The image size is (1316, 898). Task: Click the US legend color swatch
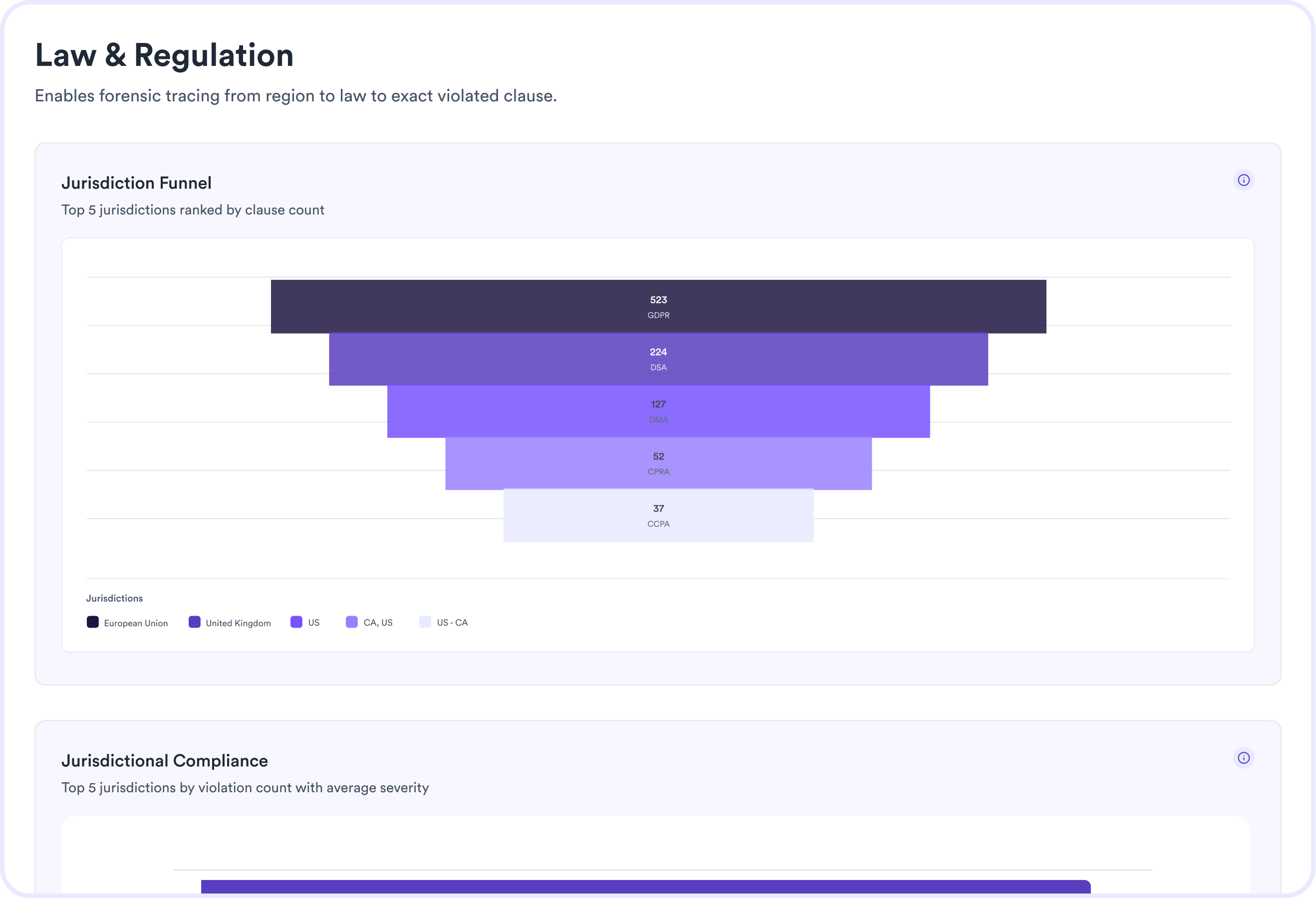296,622
